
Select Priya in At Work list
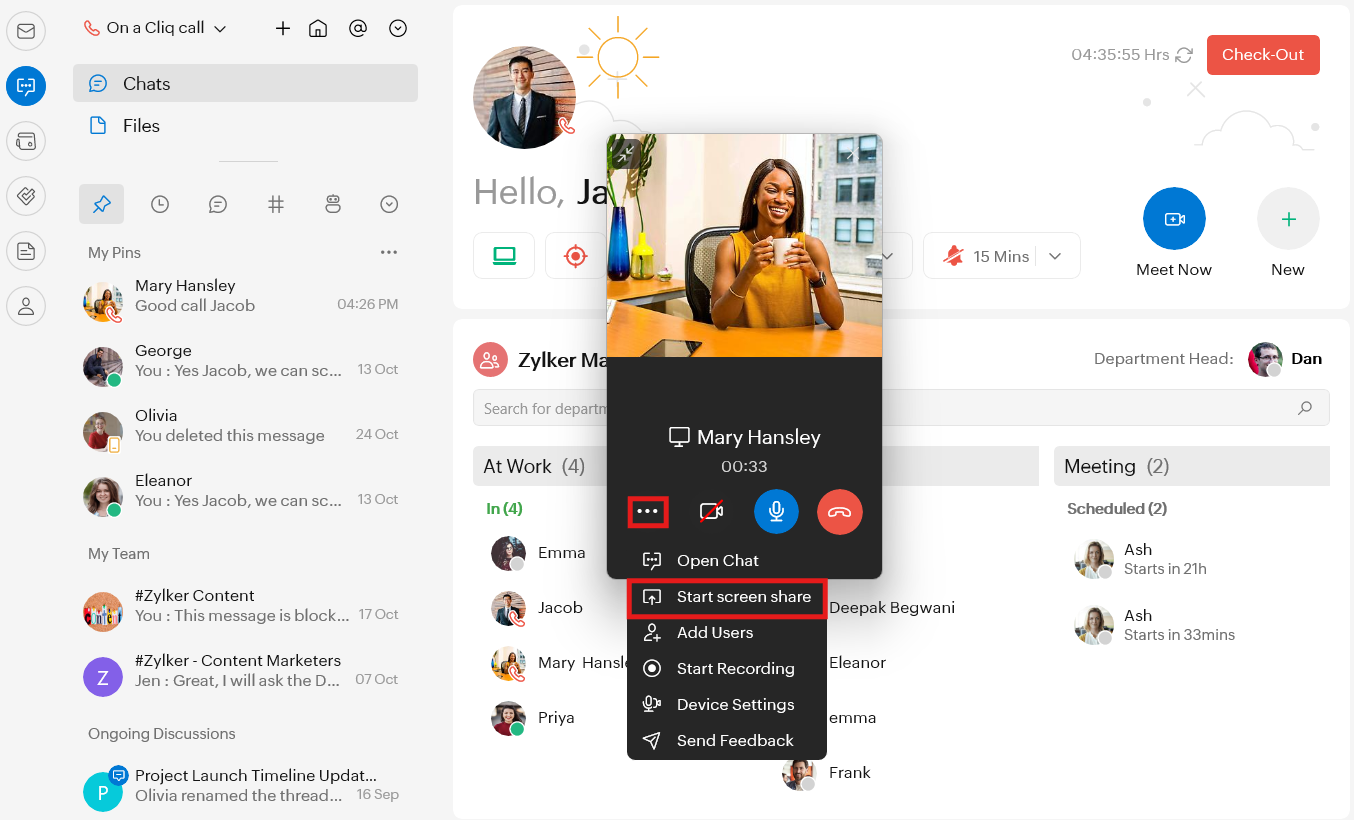tap(533, 717)
